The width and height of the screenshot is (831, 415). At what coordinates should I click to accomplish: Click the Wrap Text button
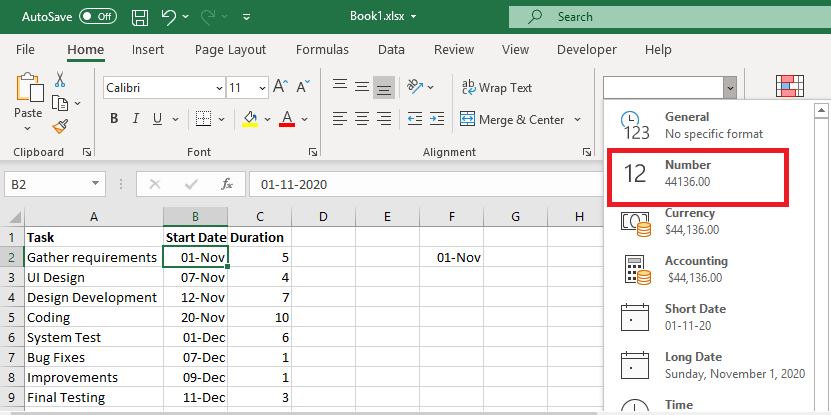(x=496, y=88)
